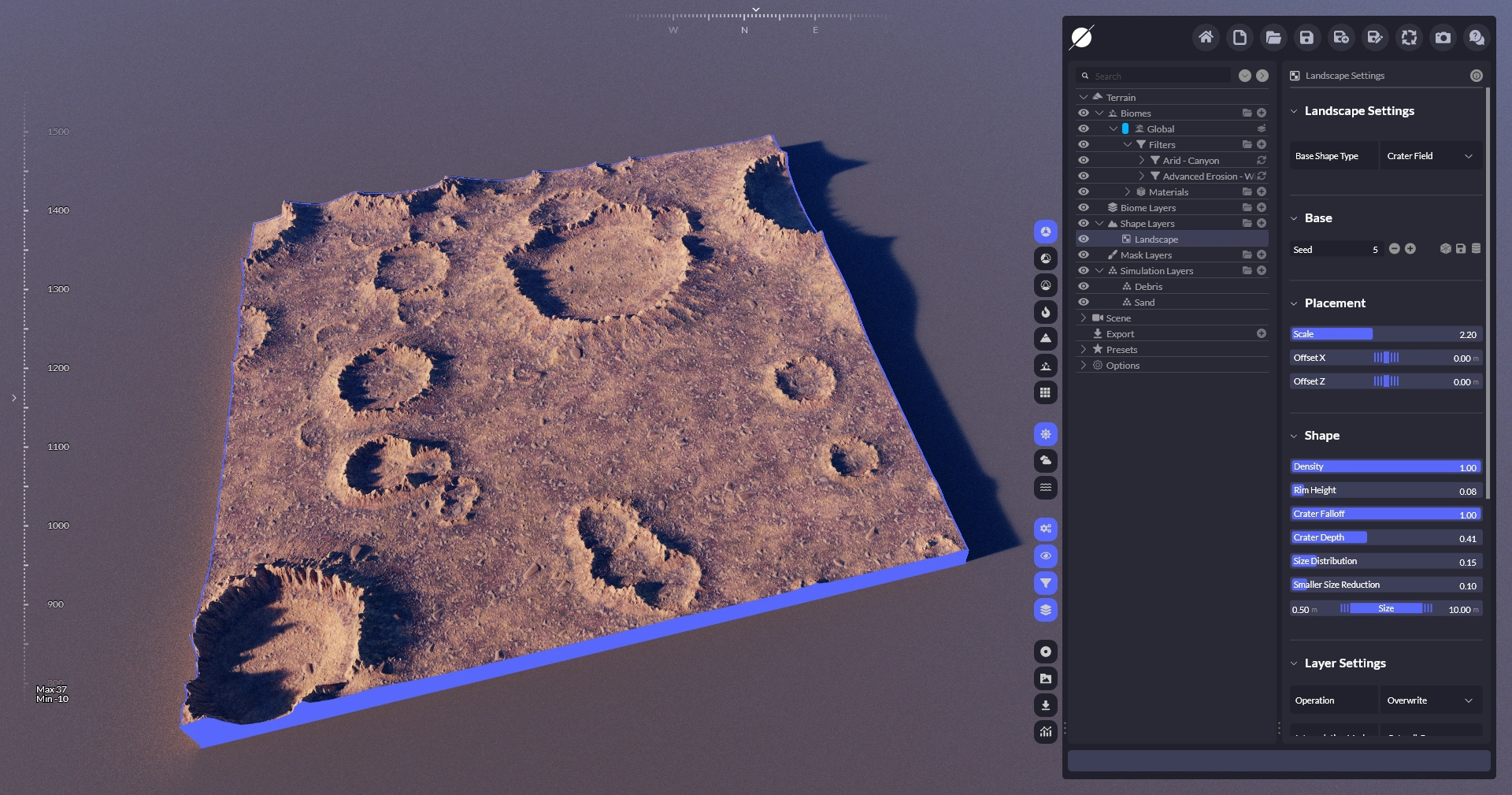Viewport: 1512px width, 795px height.
Task: Open the Base Shape Type dropdown
Action: point(1430,156)
